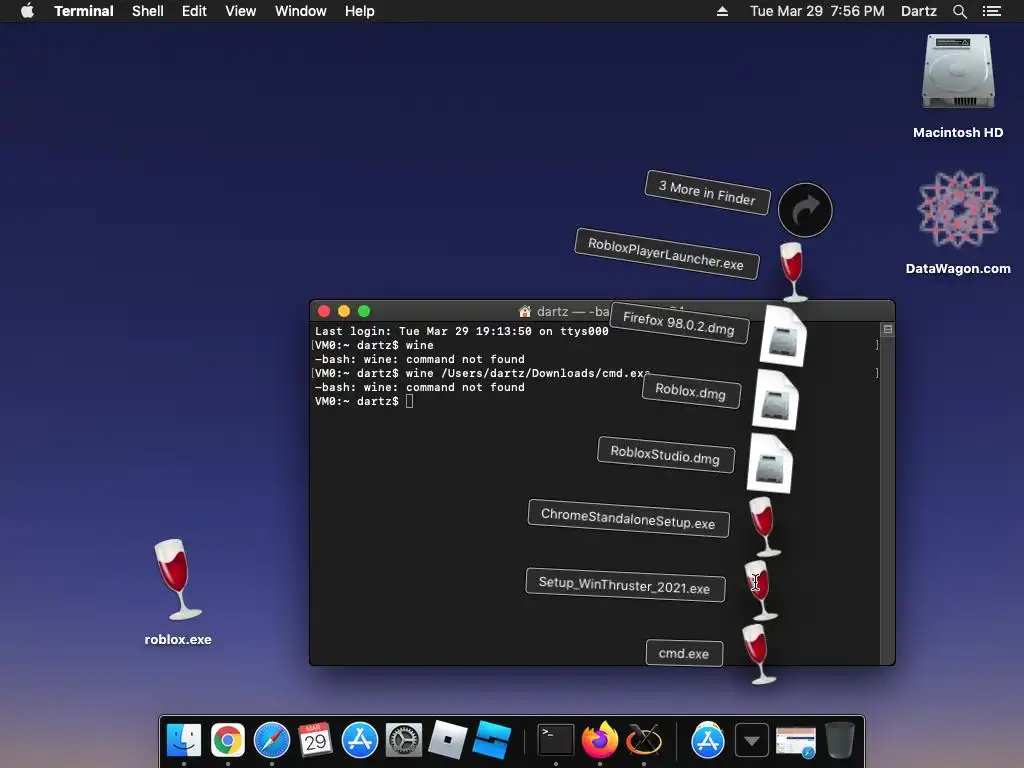Click the 3 More in Finder arrow
Viewport: 1024px width, 768px height.
pyautogui.click(x=805, y=210)
